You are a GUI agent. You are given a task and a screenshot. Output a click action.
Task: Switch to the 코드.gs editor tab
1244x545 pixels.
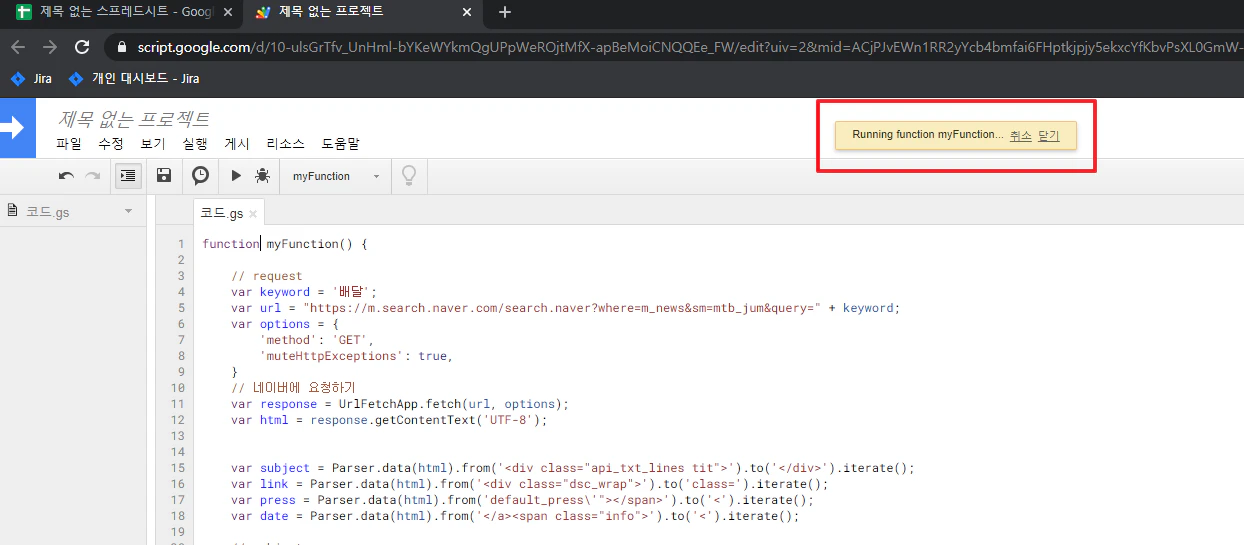coord(221,213)
